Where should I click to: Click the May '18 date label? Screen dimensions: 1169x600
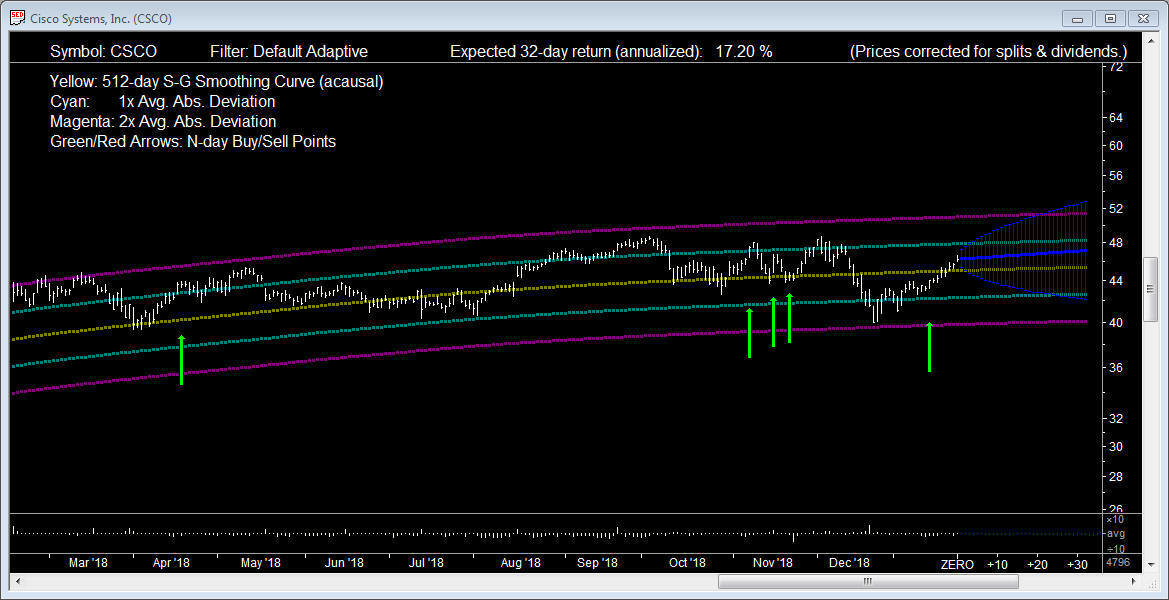(x=260, y=563)
